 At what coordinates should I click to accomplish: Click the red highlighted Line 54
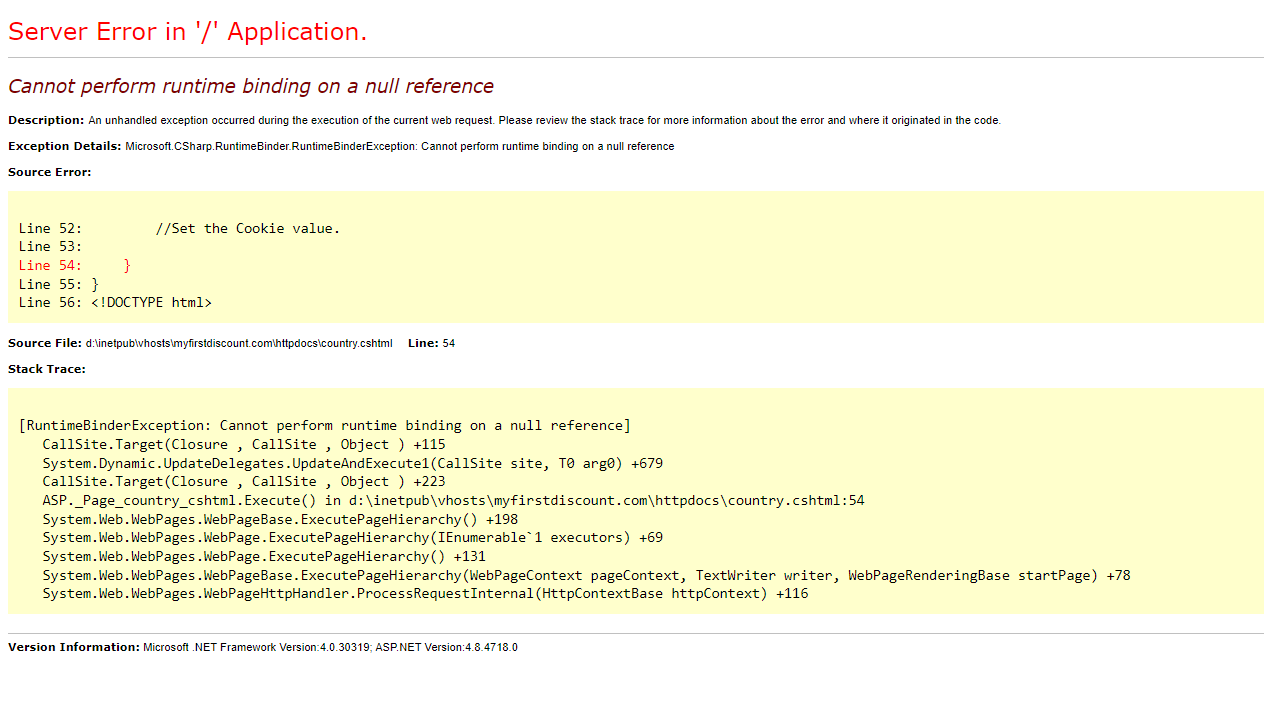(74, 265)
